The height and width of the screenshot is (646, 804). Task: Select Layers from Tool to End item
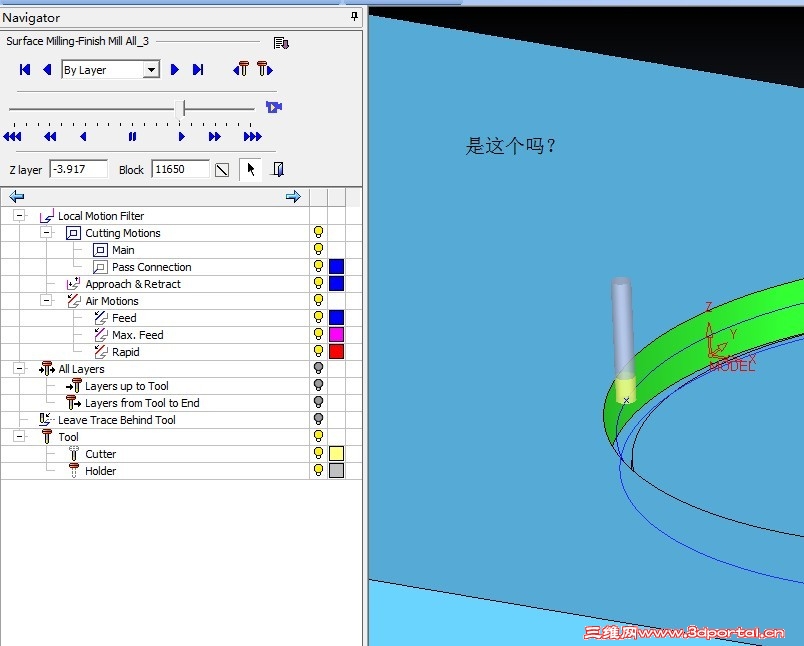pyautogui.click(x=142, y=403)
